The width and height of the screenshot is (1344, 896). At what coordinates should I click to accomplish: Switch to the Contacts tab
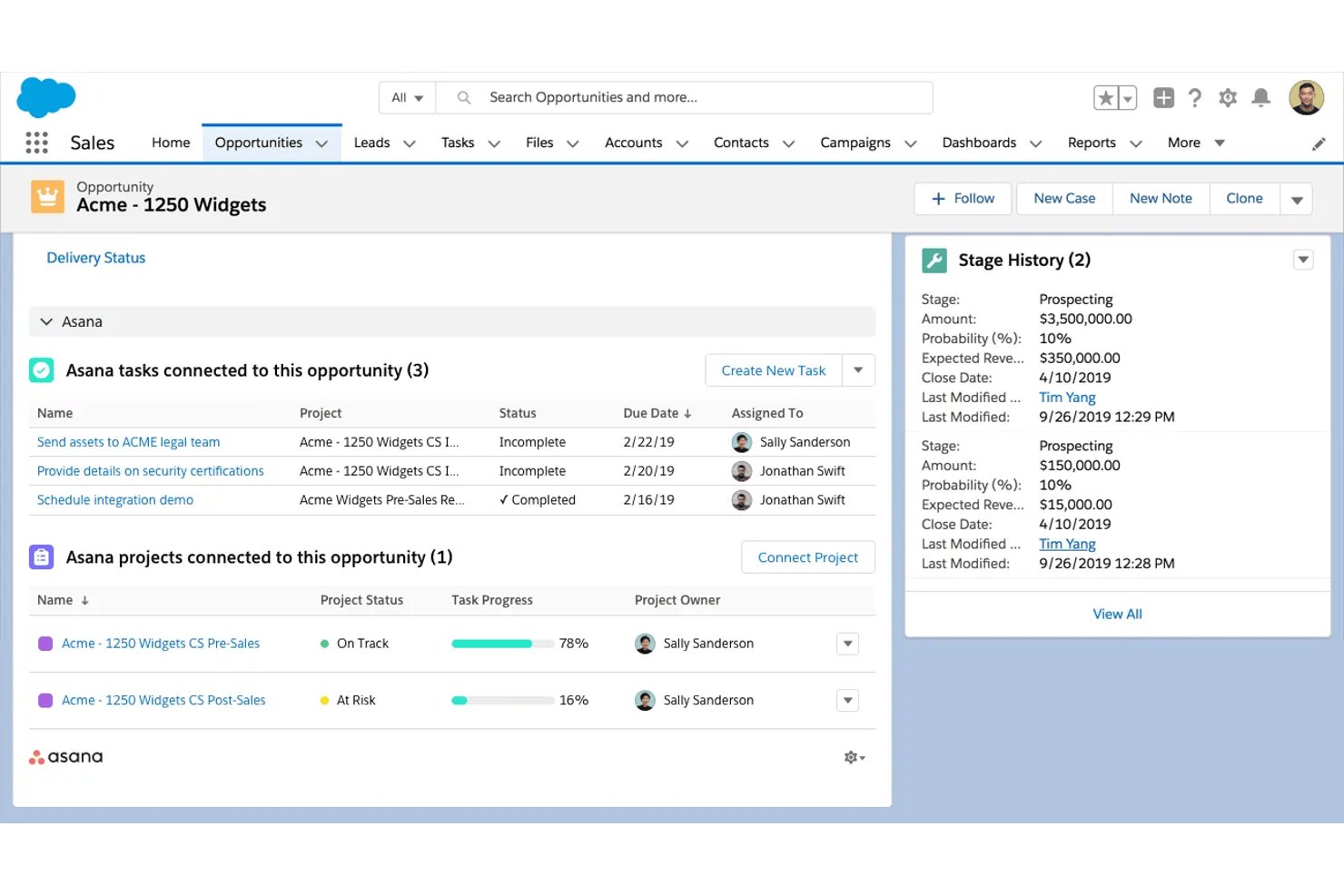[741, 143]
